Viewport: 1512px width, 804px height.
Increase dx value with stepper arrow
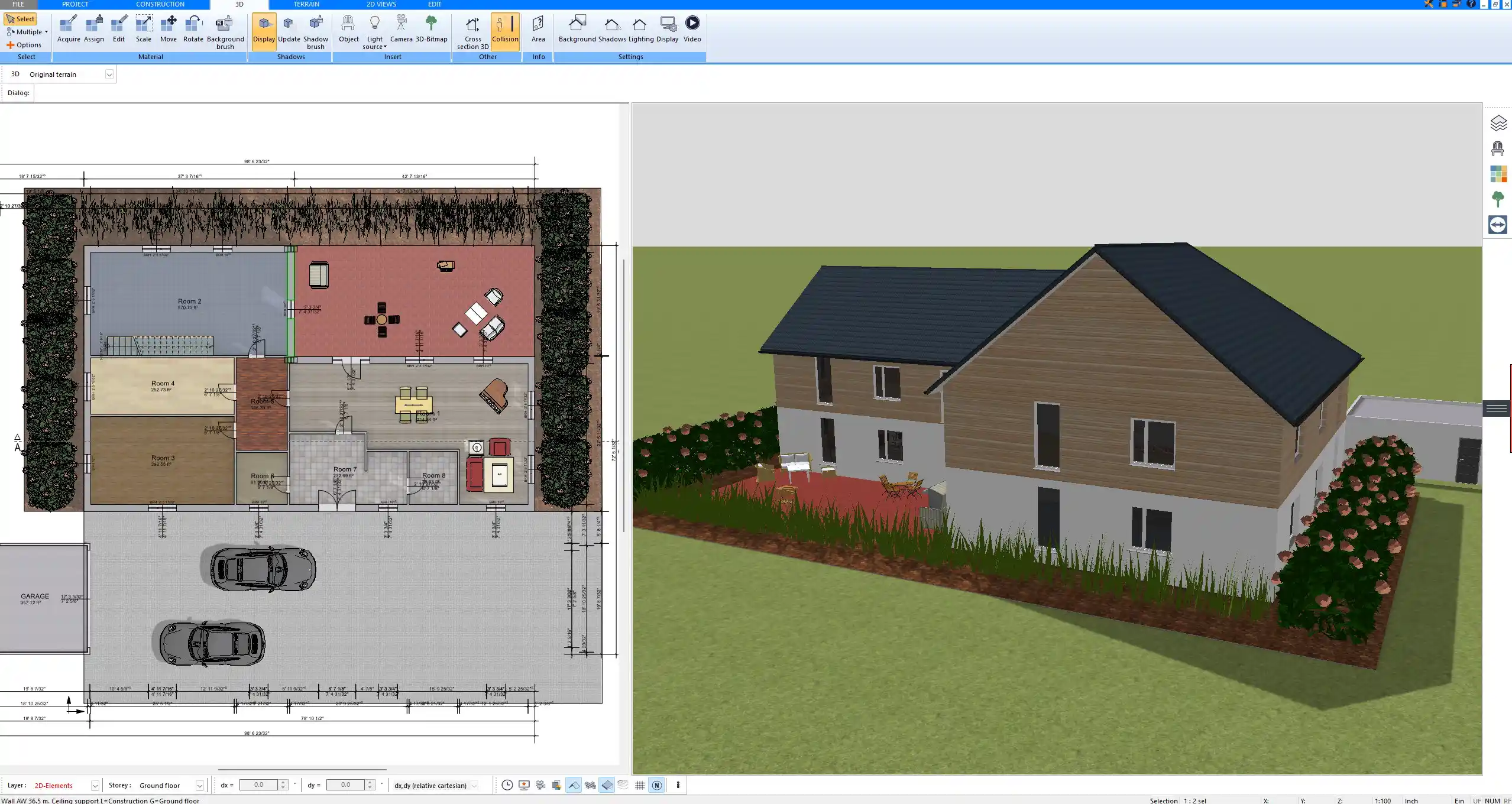pyautogui.click(x=283, y=782)
